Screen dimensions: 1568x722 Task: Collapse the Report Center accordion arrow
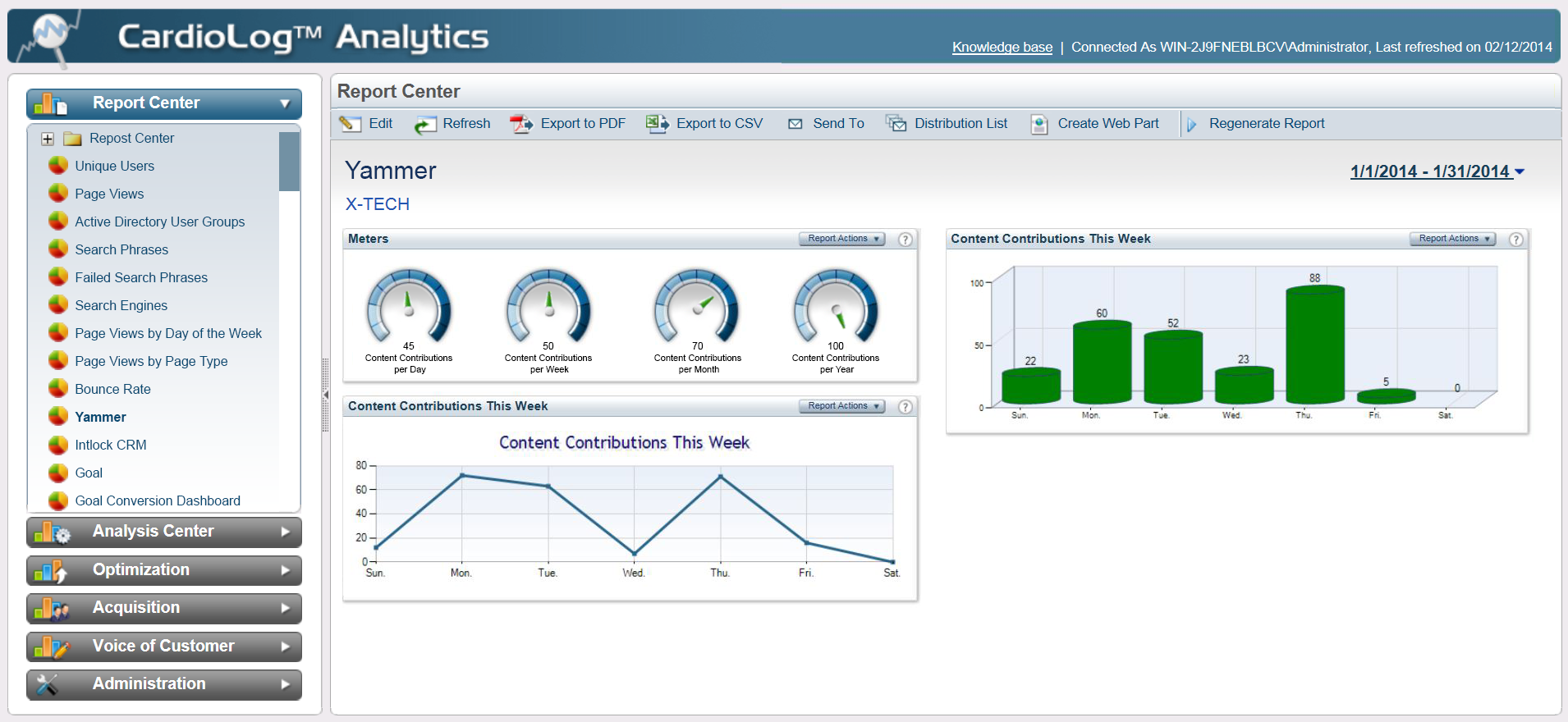285,103
